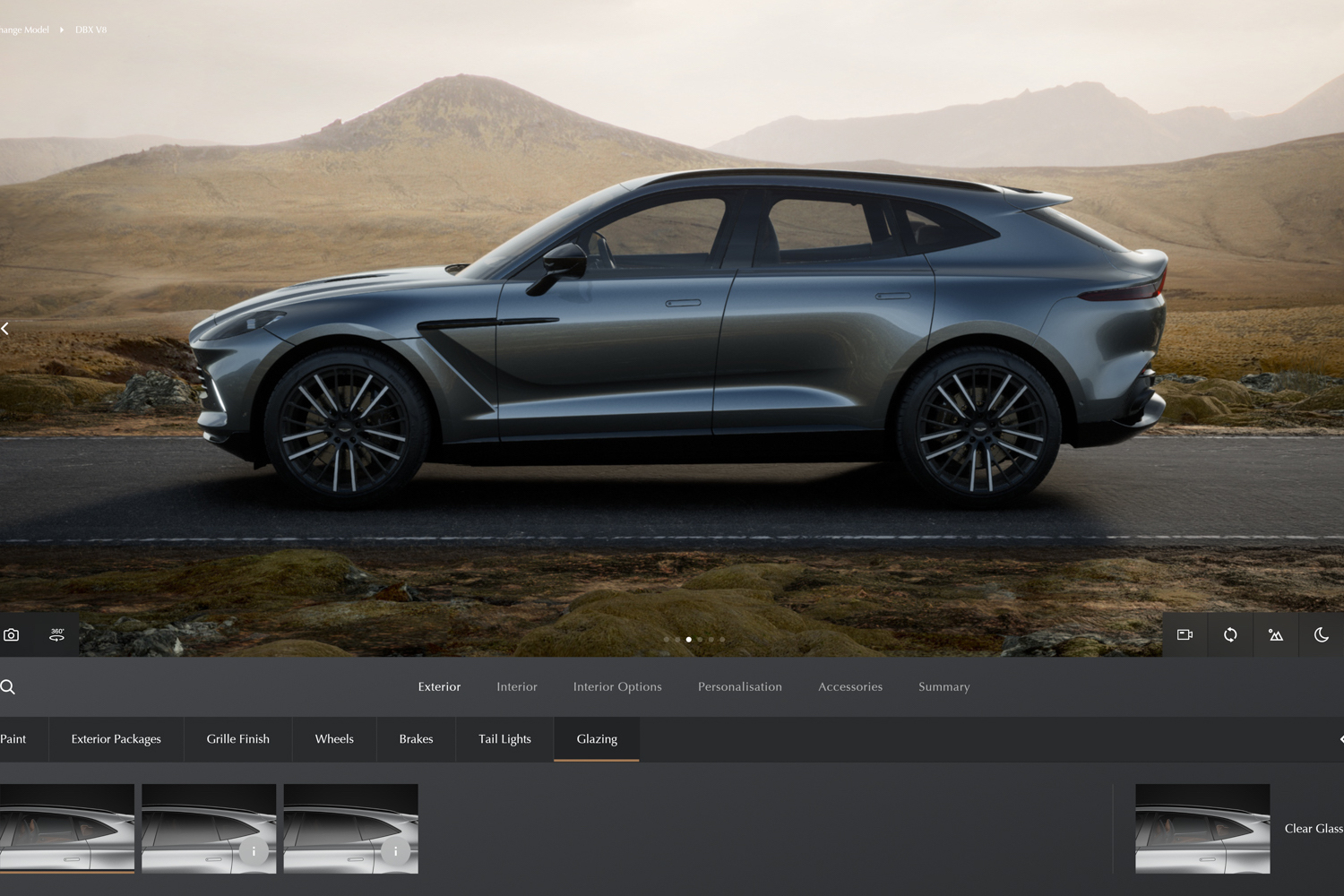Image resolution: width=1344 pixels, height=896 pixels.
Task: Take a snapshot with the camera icon
Action: click(12, 634)
